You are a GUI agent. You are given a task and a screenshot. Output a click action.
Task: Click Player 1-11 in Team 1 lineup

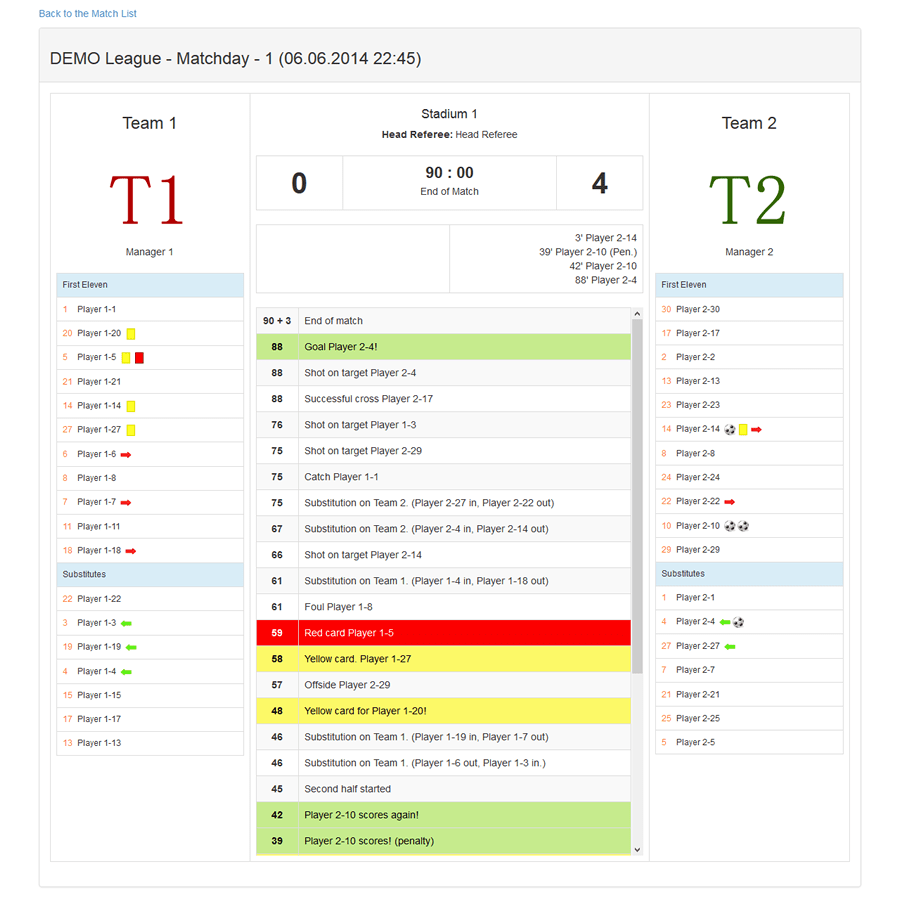pyautogui.click(x=150, y=526)
